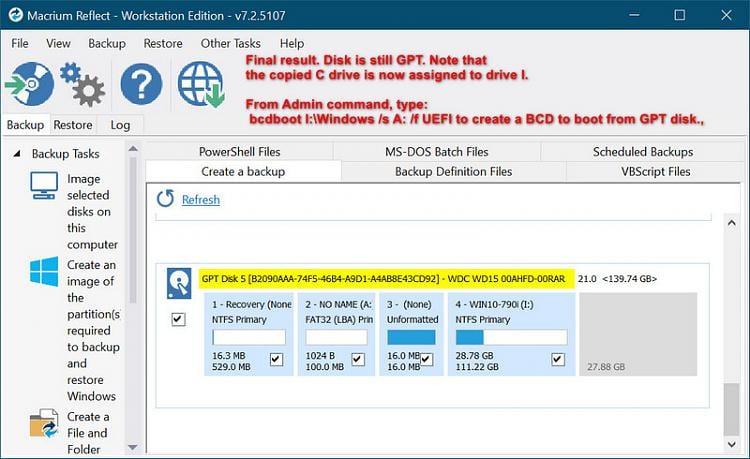Screen dimensions: 750x459
Task: Toggle checkbox for partition 4 WIN10-790i
Action: tap(558, 359)
